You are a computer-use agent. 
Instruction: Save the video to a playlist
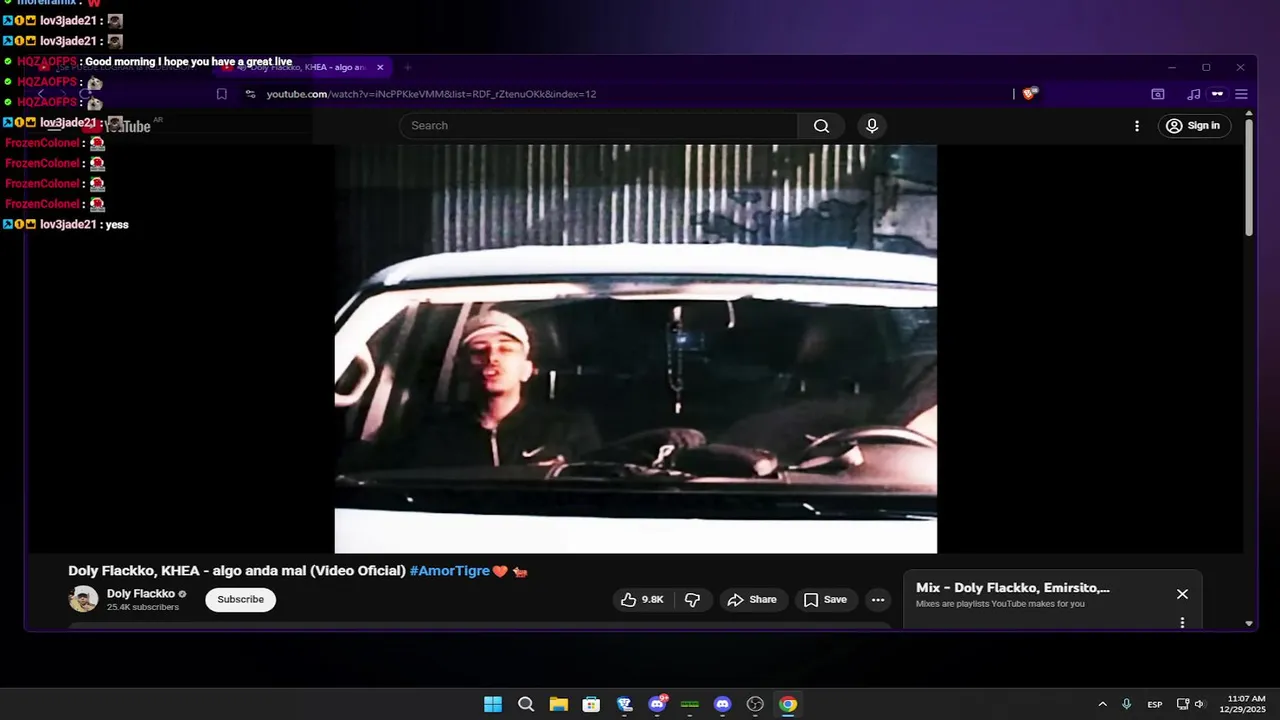[x=826, y=600]
